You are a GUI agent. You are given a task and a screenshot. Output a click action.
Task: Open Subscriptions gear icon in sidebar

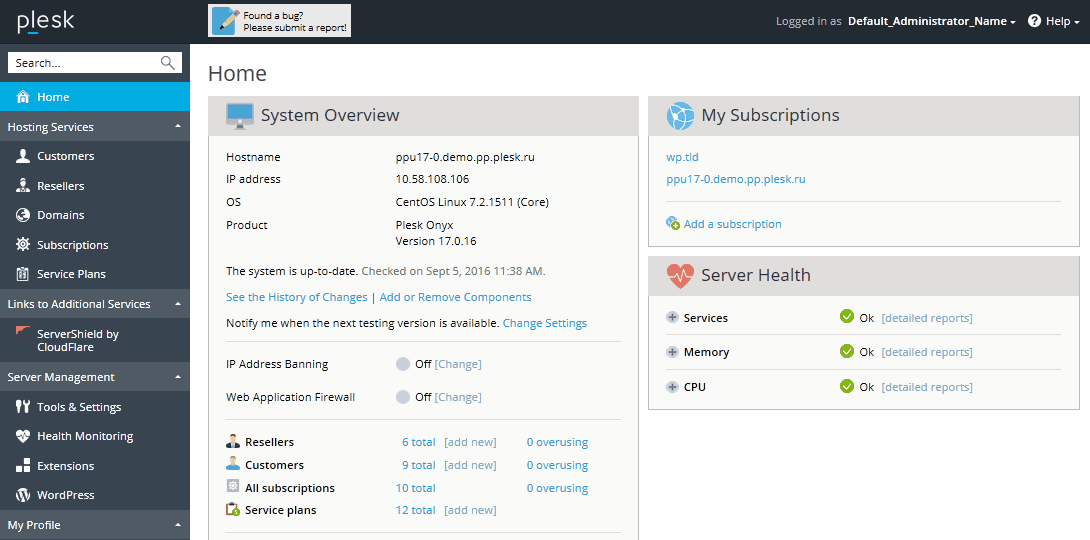pyautogui.click(x=23, y=245)
